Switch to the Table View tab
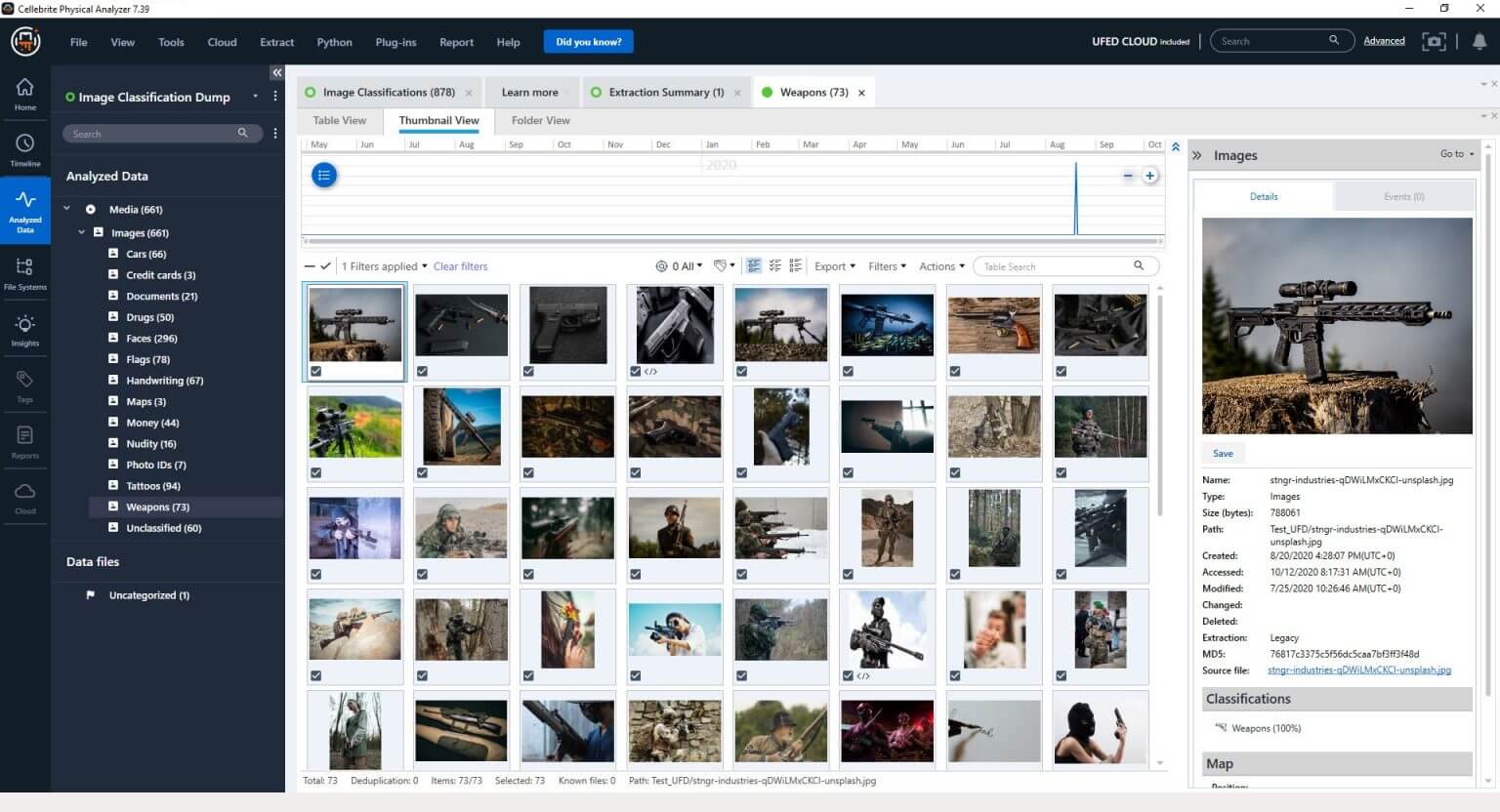Viewport: 1500px width, 812px height. tap(339, 120)
